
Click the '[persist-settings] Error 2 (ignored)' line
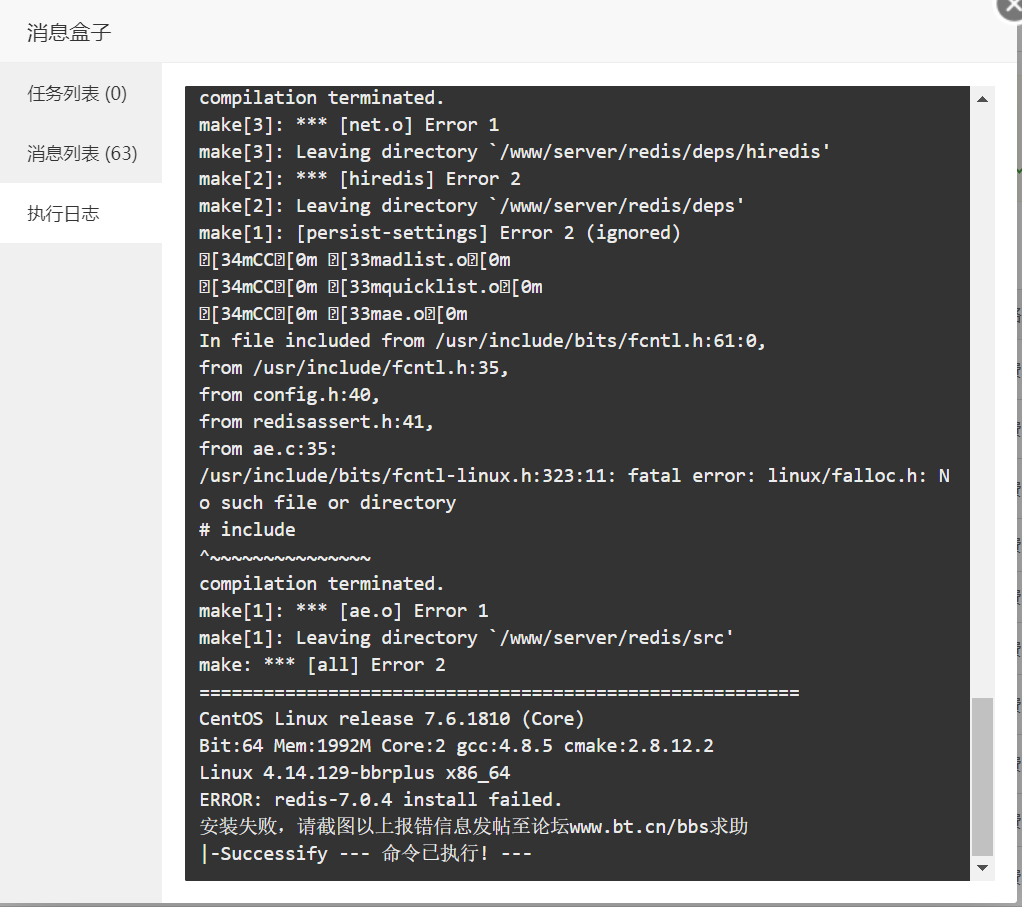click(439, 233)
